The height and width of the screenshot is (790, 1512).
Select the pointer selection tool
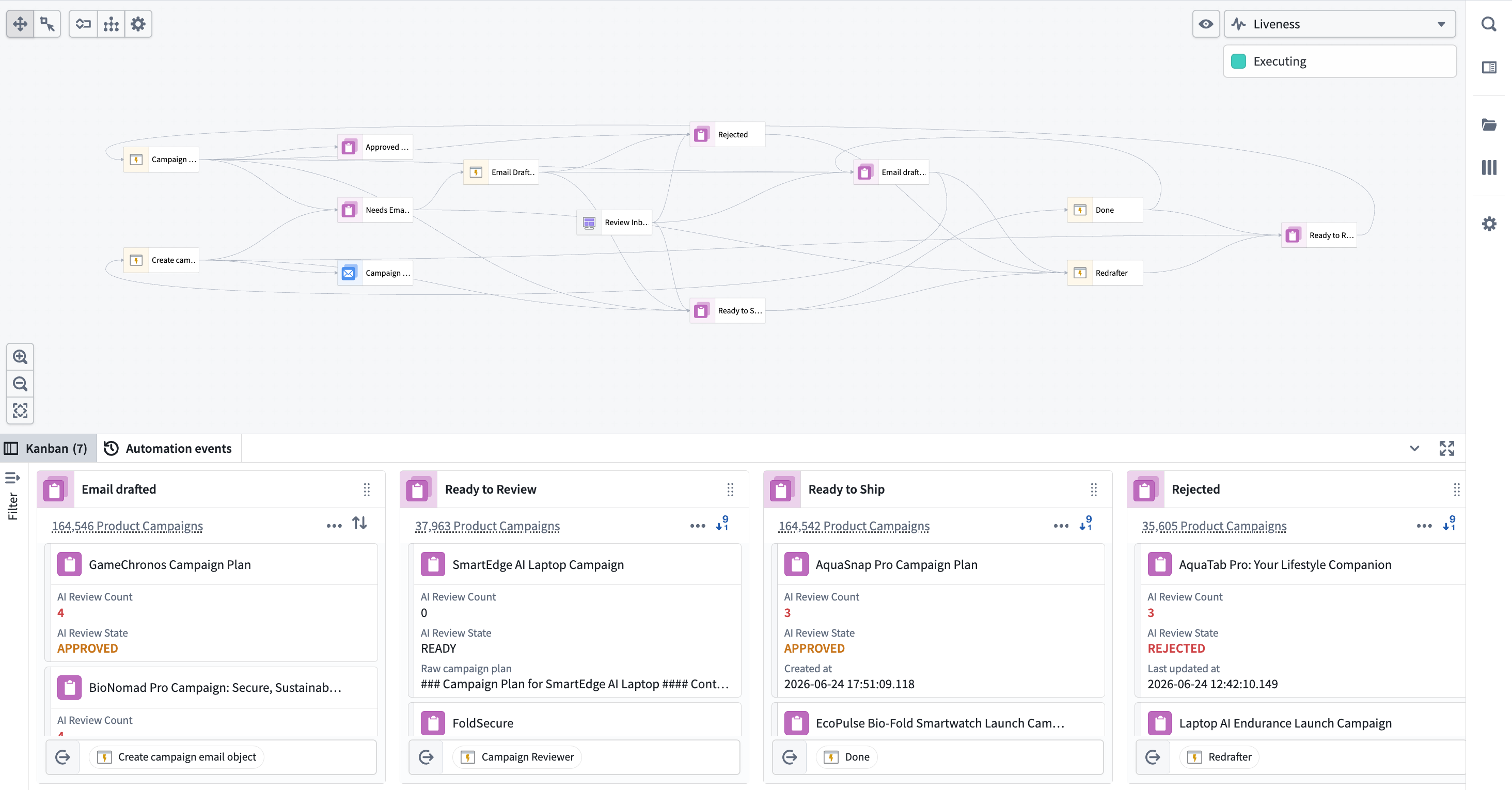(48, 24)
